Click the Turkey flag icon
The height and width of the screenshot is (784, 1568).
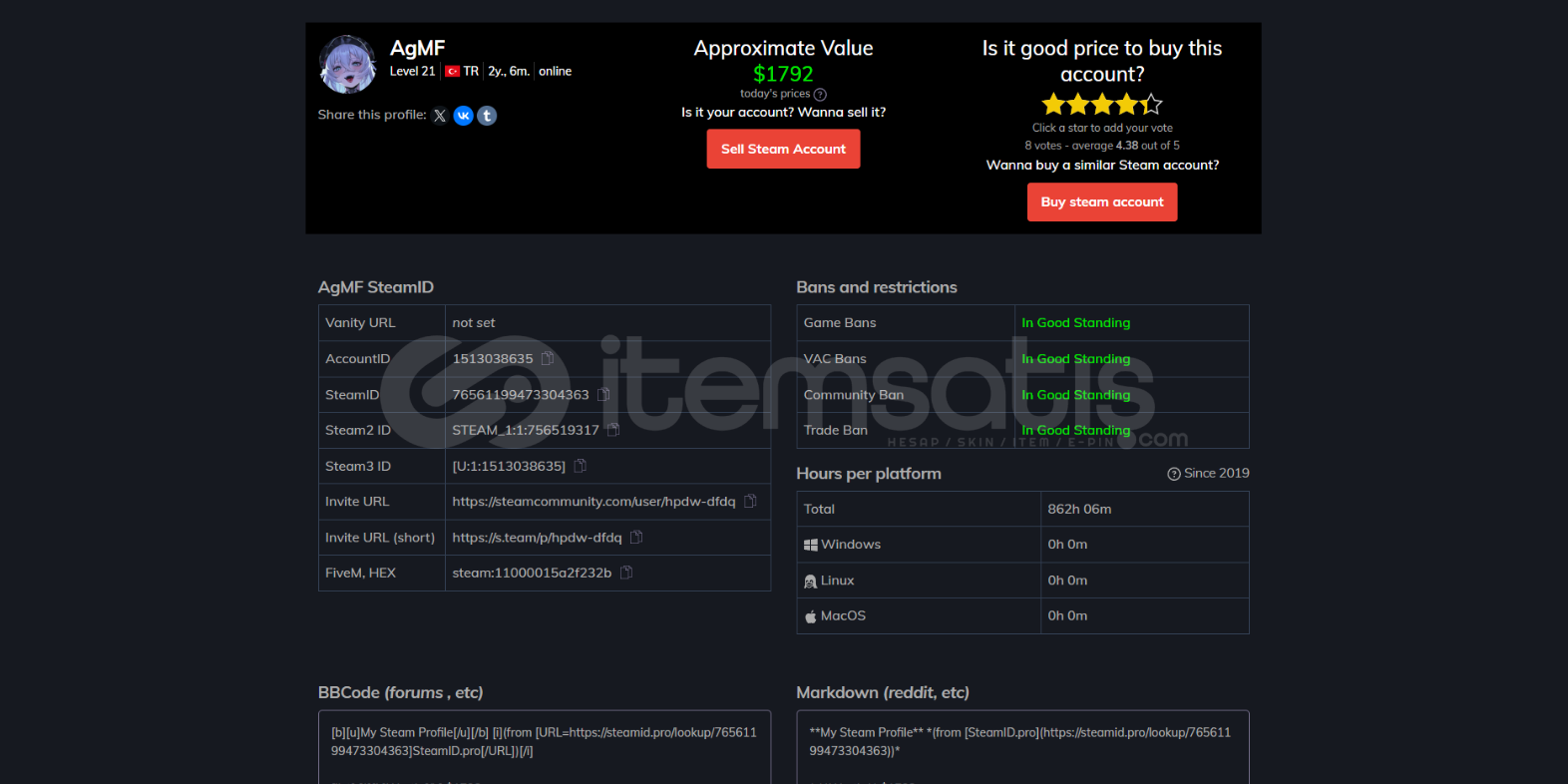point(452,72)
